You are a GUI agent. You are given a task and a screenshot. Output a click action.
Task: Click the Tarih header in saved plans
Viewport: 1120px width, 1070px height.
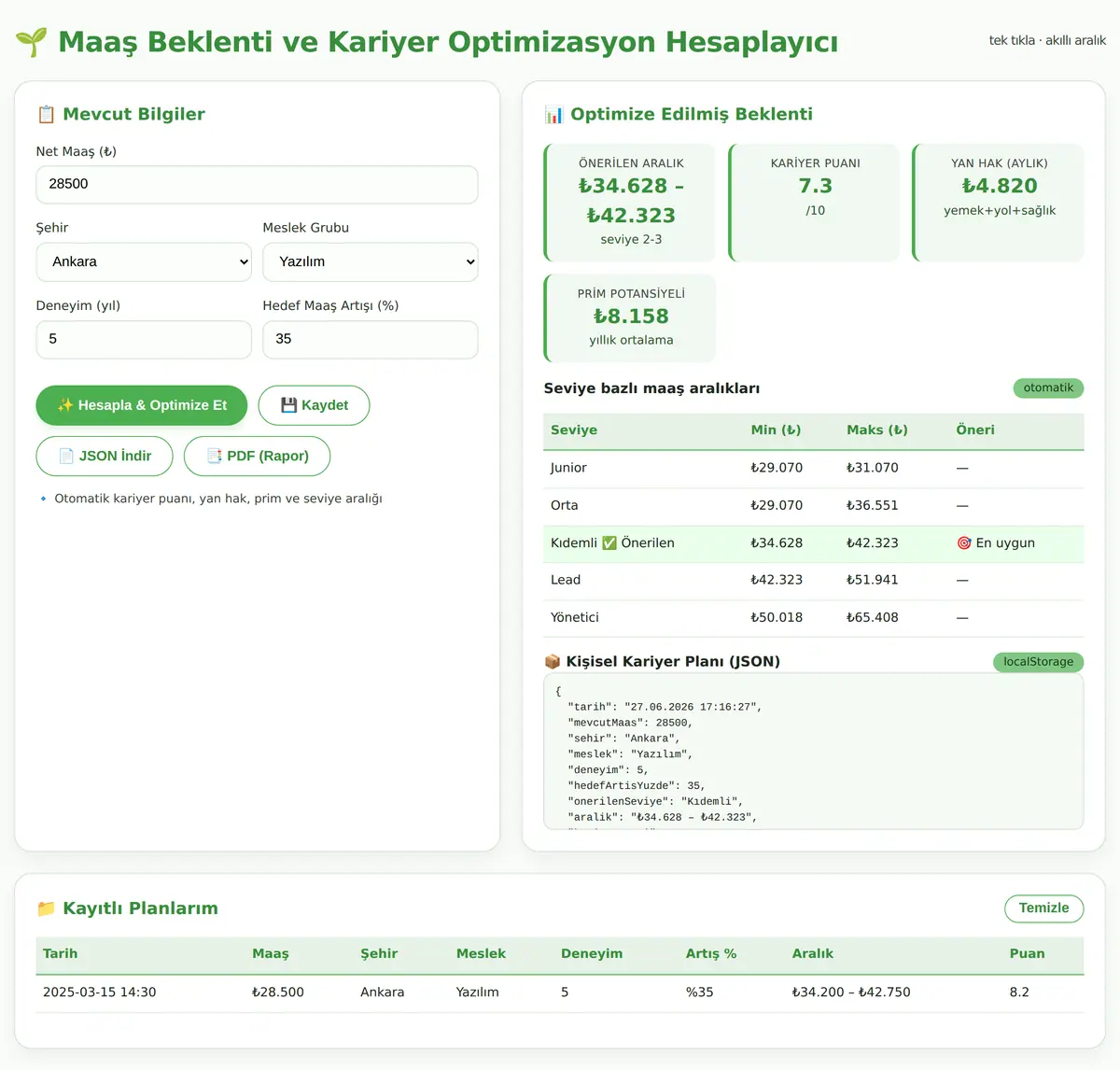60,954
